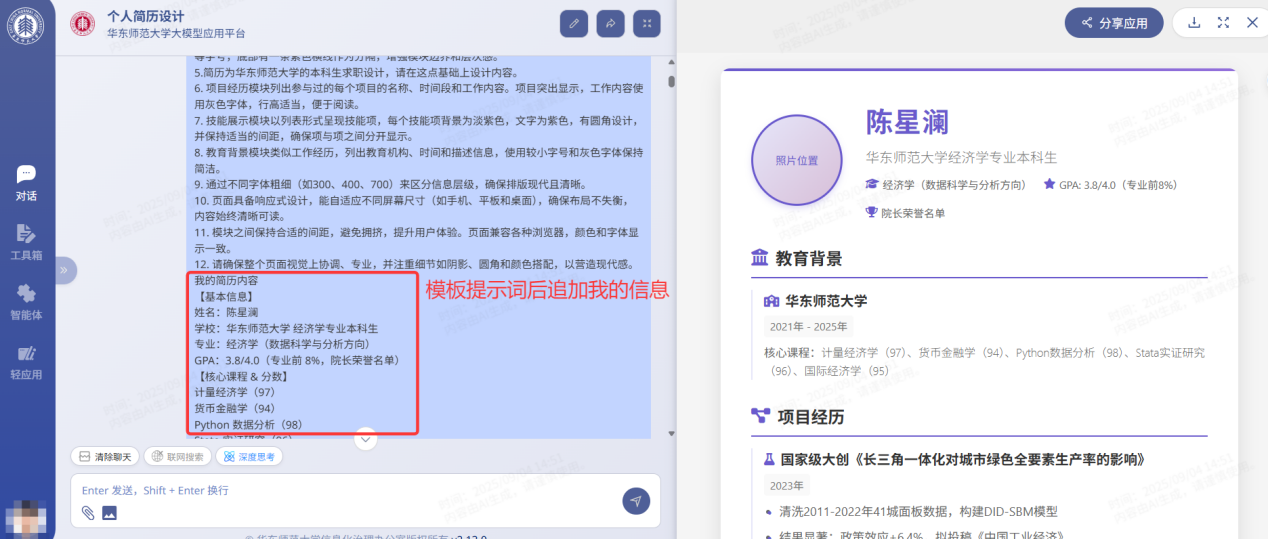Open the 工具箱 toolbox tab
The width and height of the screenshot is (1268, 539).
(x=27, y=242)
